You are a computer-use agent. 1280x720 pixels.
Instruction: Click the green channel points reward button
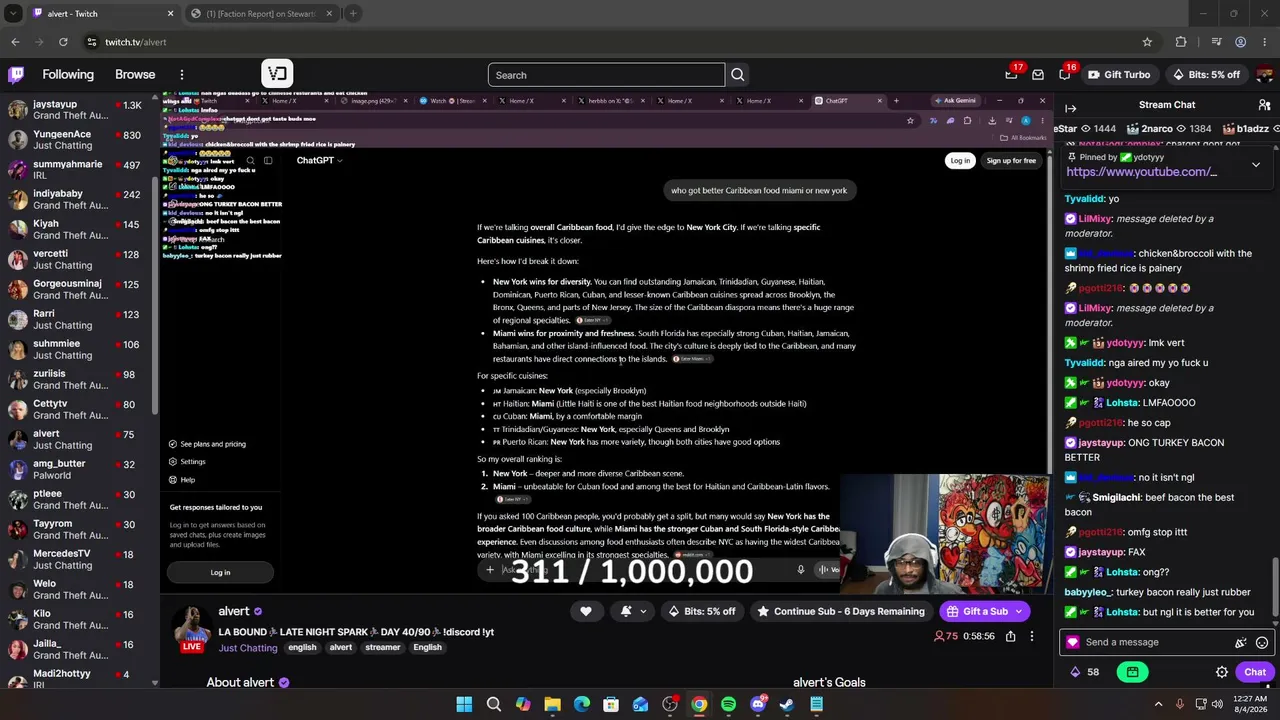pyautogui.click(x=1132, y=672)
